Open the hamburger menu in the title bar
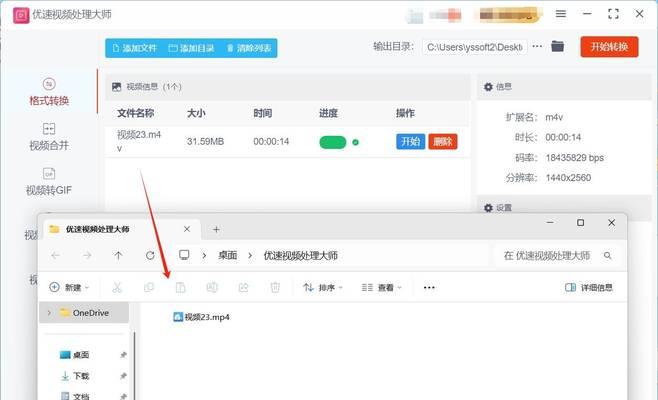Image resolution: width=658 pixels, height=400 pixels. (x=561, y=14)
